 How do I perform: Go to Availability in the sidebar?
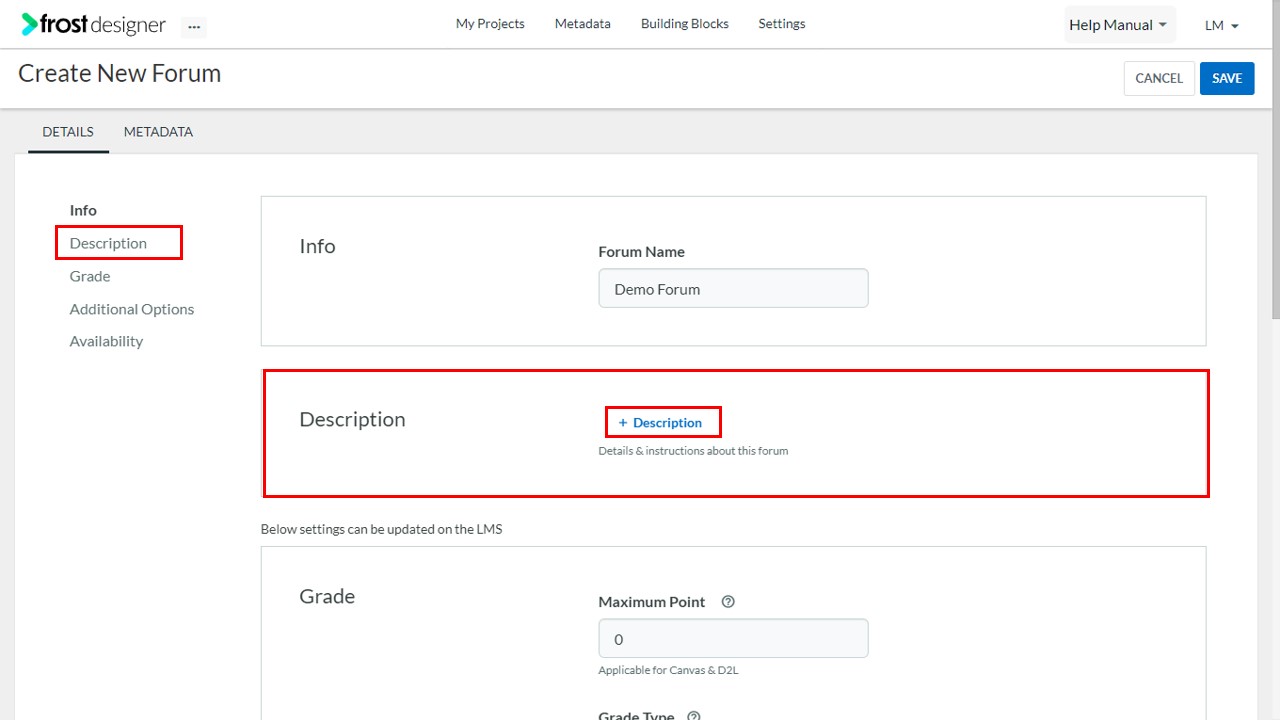tap(106, 341)
